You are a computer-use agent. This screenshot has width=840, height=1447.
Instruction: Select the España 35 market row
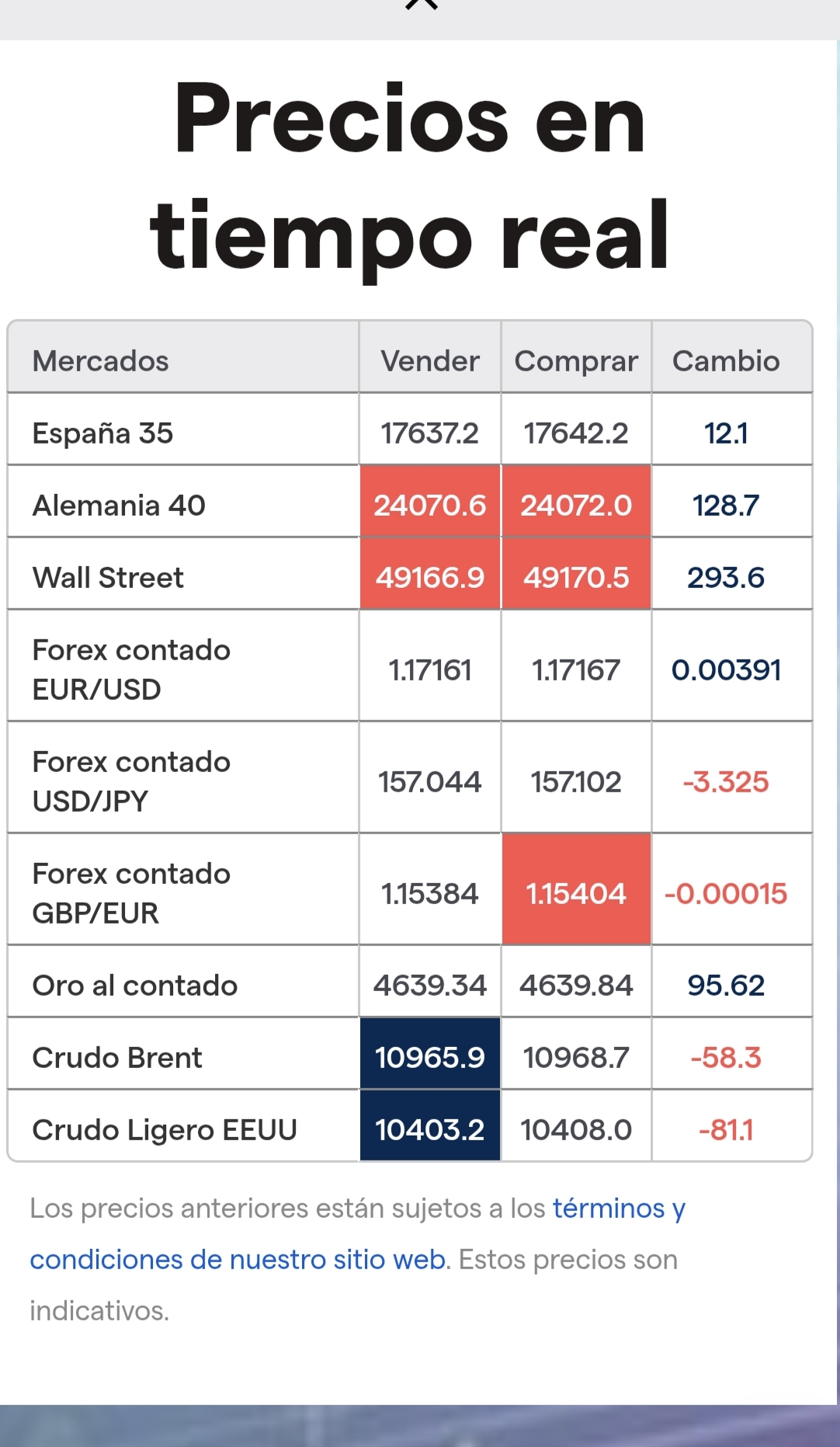(x=410, y=433)
